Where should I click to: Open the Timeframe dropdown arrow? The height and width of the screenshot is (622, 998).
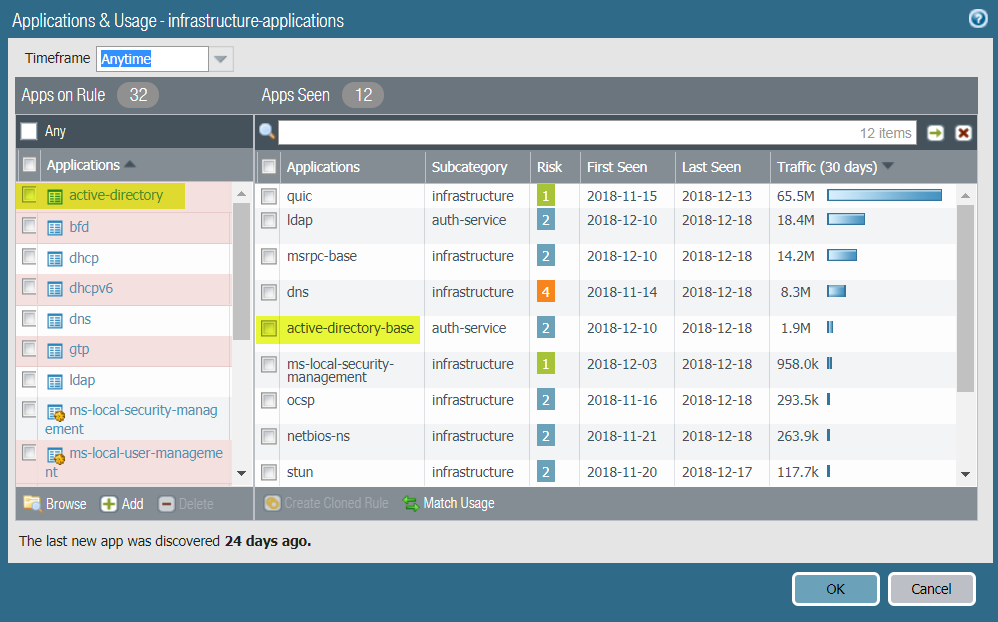tap(221, 59)
